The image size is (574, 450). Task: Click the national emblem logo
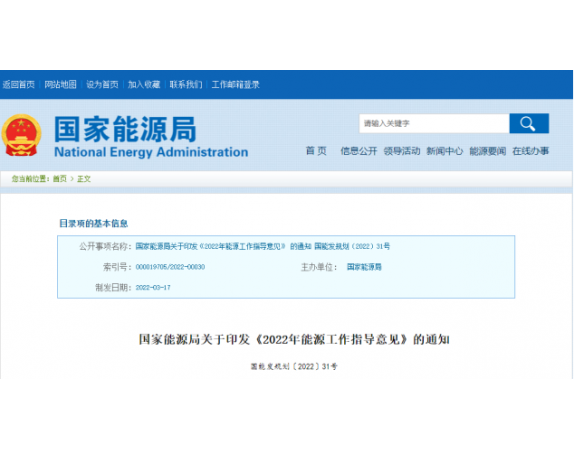pos(21,135)
